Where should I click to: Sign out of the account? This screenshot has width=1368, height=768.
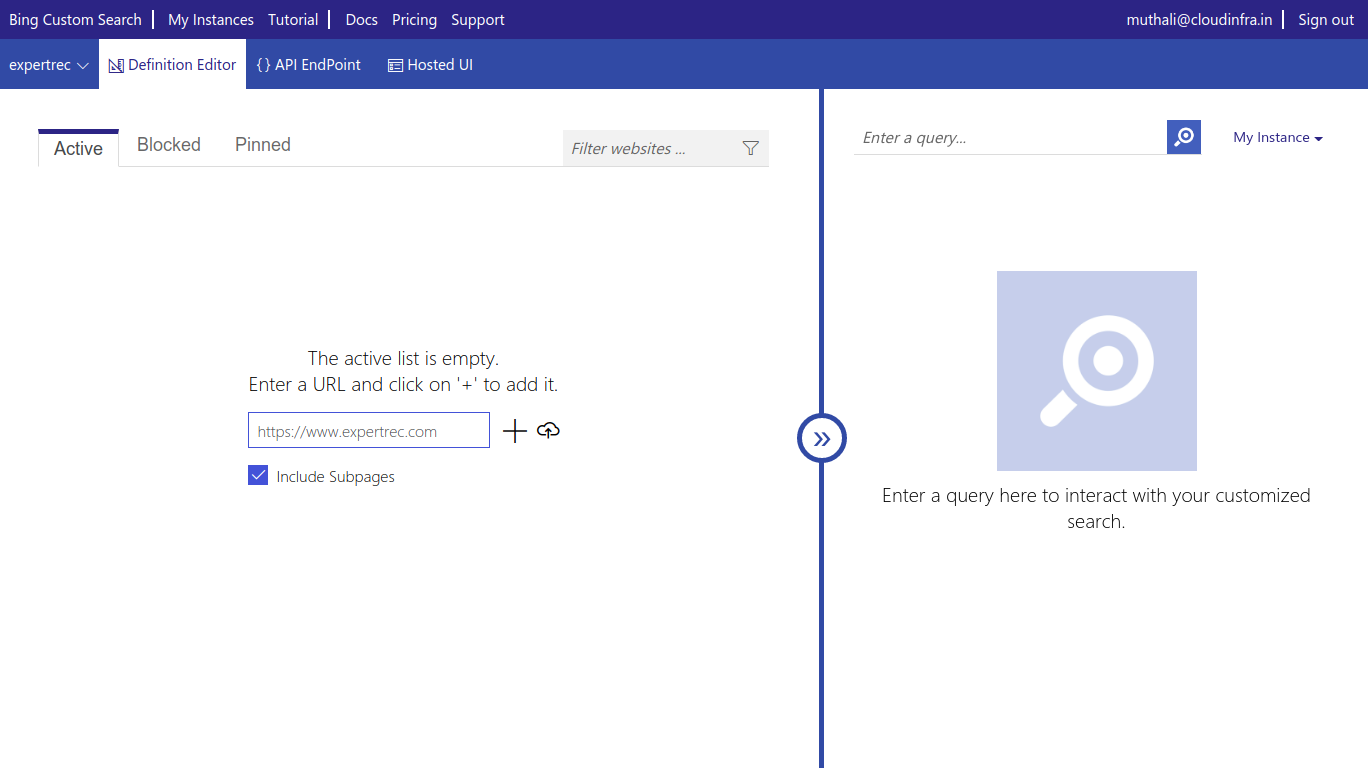tap(1325, 19)
